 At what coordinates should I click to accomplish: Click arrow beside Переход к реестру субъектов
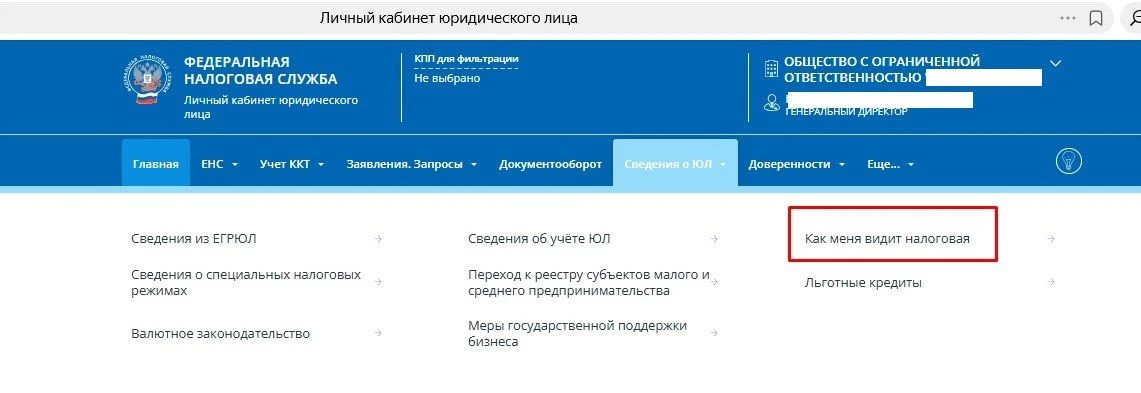pos(714,282)
